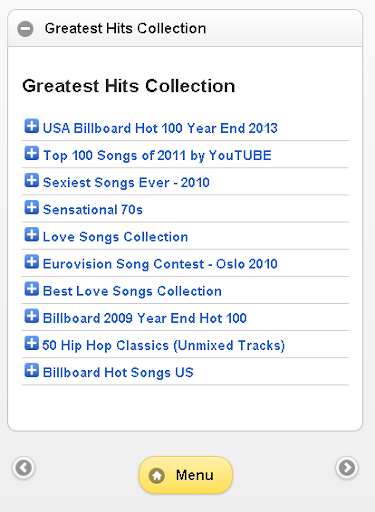Image resolution: width=375 pixels, height=512 pixels.
Task: Click the yellow Menu button
Action: tap(186, 475)
